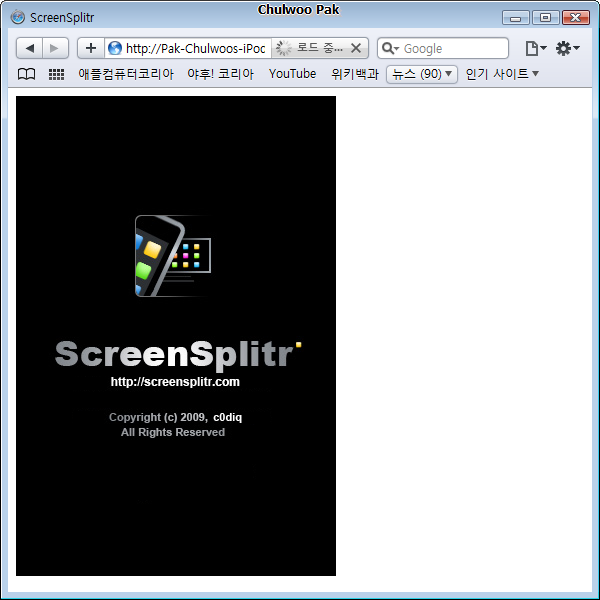Open Top Sites grid icon
This screenshot has height=600, width=600.
56,74
